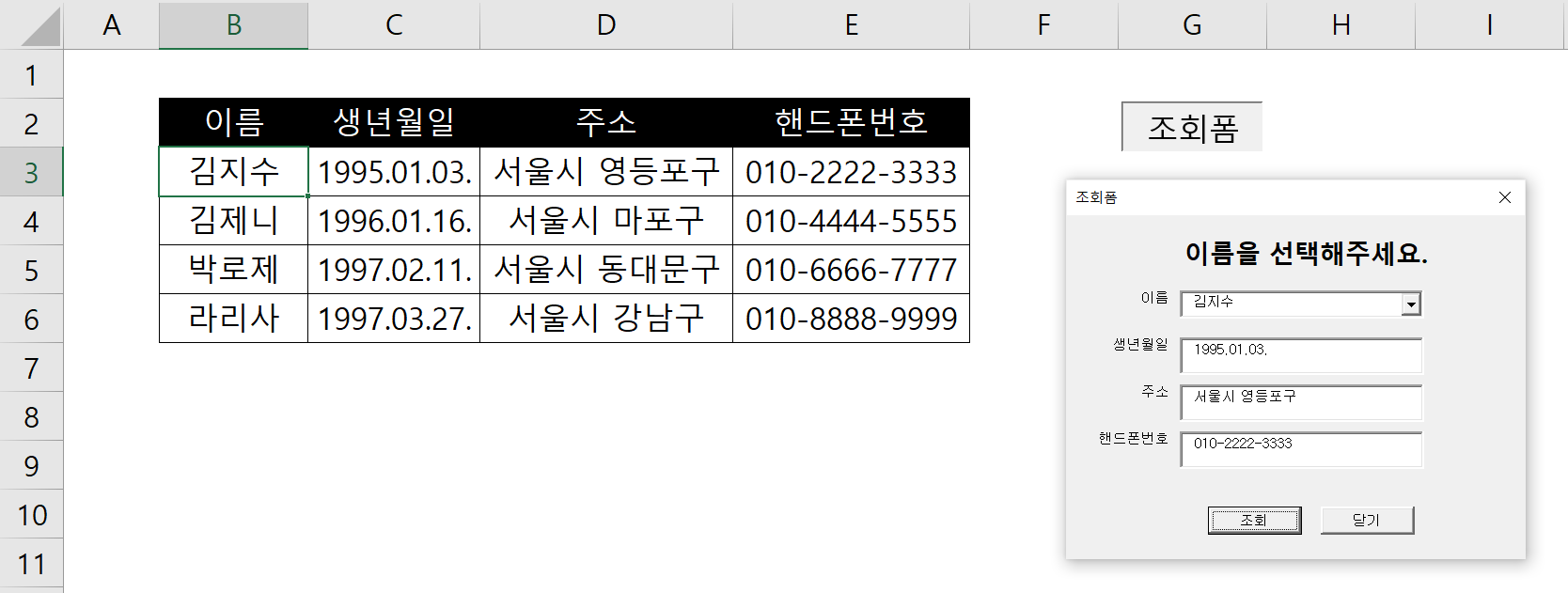Select column G header
Screen dimensions: 1568x593
tap(1192, 25)
